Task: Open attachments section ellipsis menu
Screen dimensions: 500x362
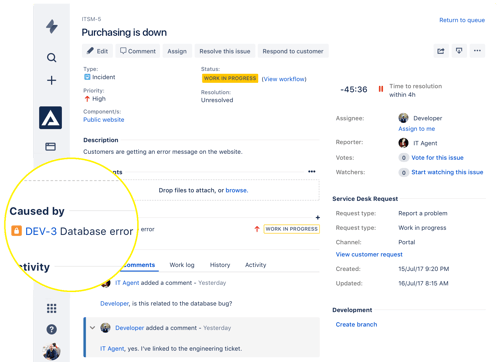Action: 312,172
